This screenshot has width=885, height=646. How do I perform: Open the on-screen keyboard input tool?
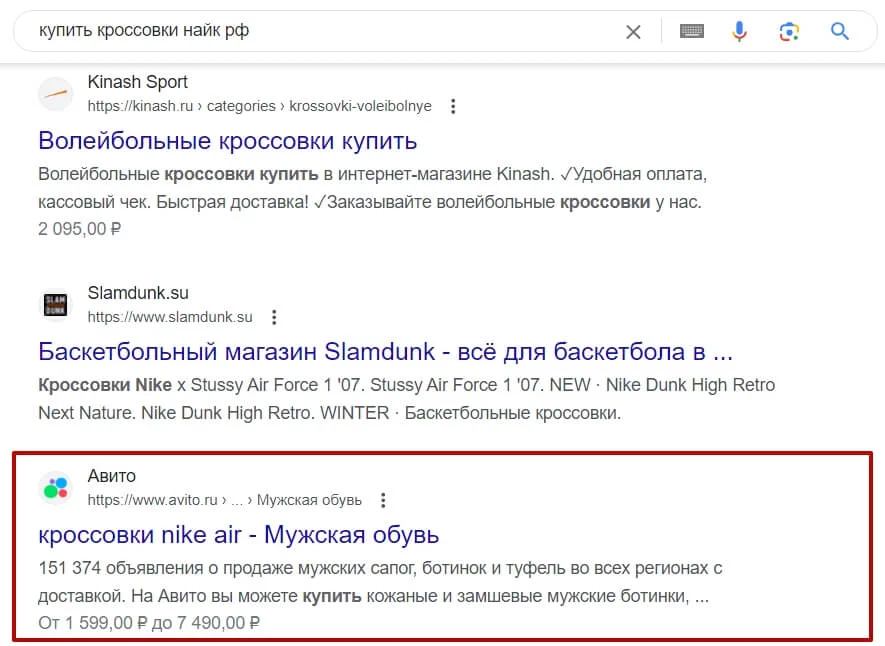691,32
